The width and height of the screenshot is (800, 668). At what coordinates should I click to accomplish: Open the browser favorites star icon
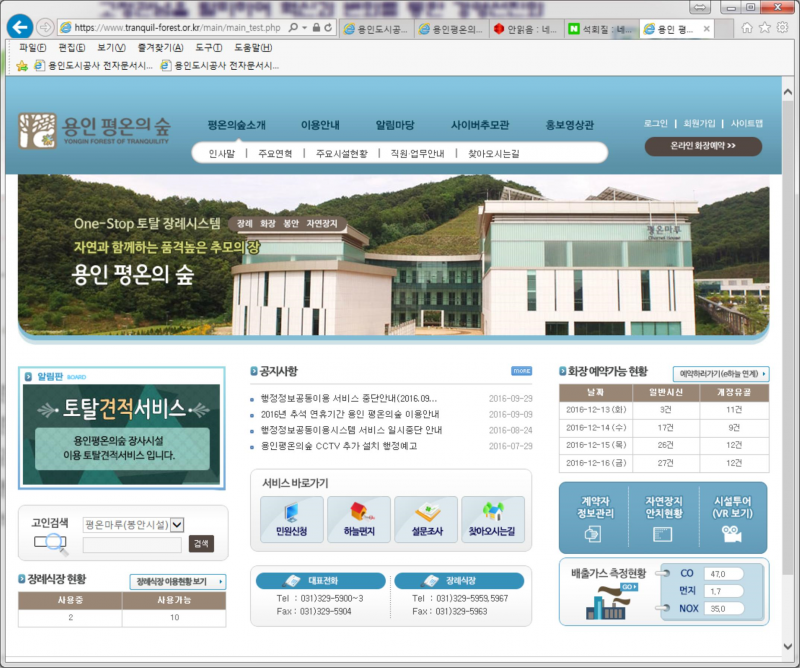pyautogui.click(x=764, y=28)
